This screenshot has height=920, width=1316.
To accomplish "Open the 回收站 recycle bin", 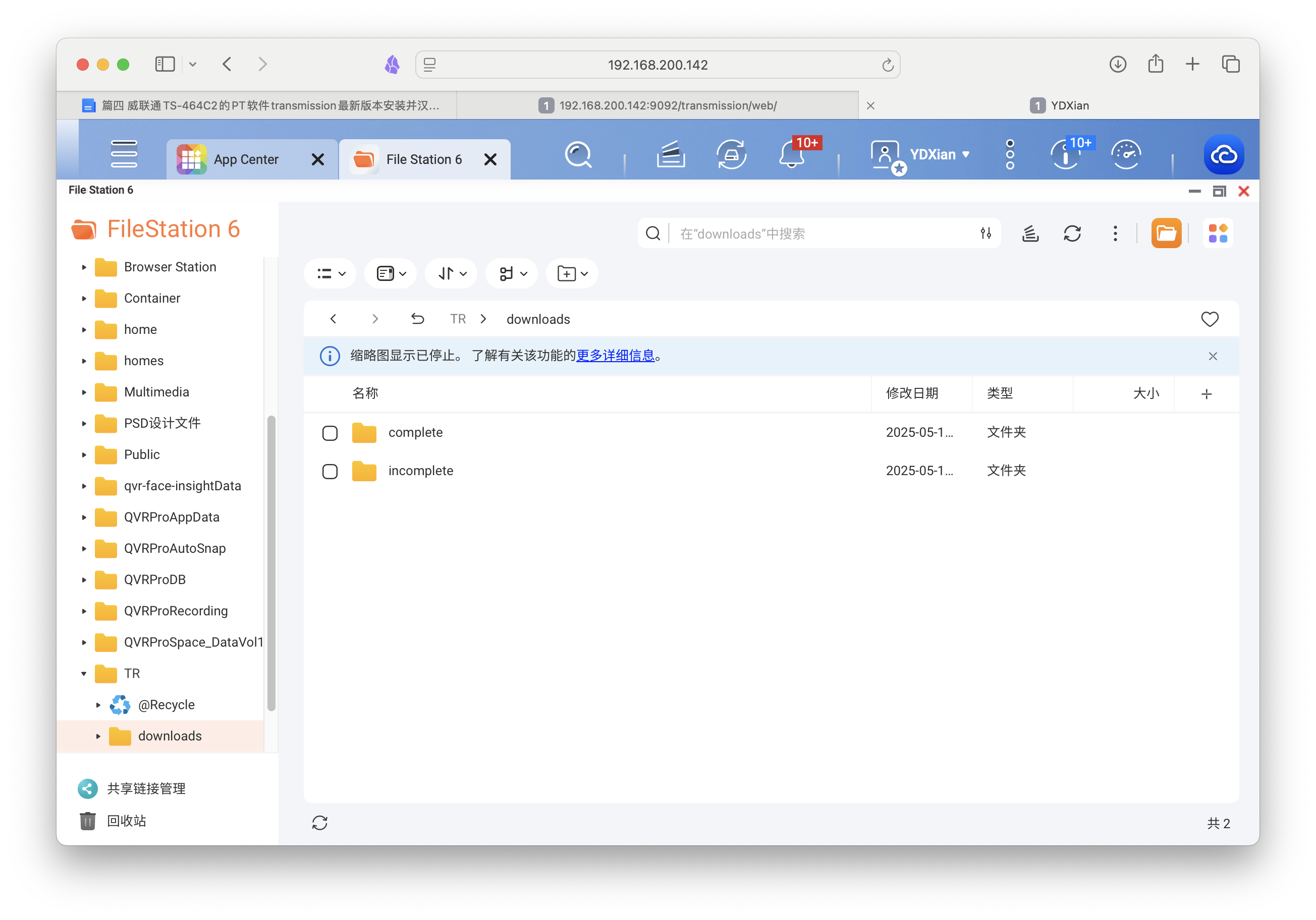I will point(113,821).
